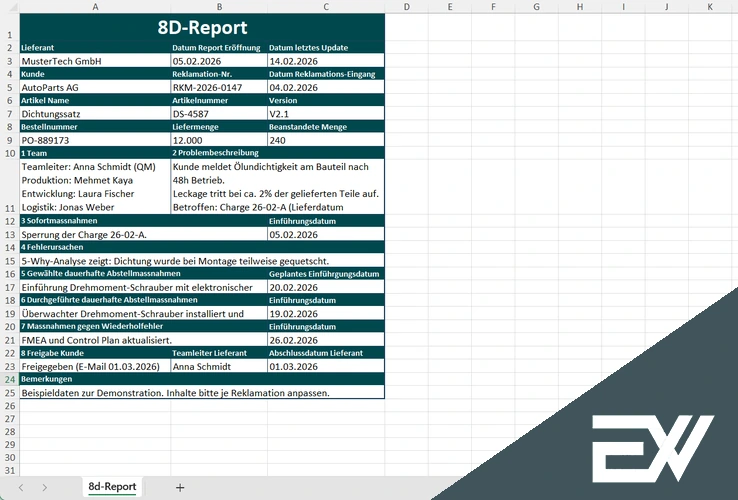Select cell RKM-2026-0147
This screenshot has height=500, width=738.
click(219, 87)
